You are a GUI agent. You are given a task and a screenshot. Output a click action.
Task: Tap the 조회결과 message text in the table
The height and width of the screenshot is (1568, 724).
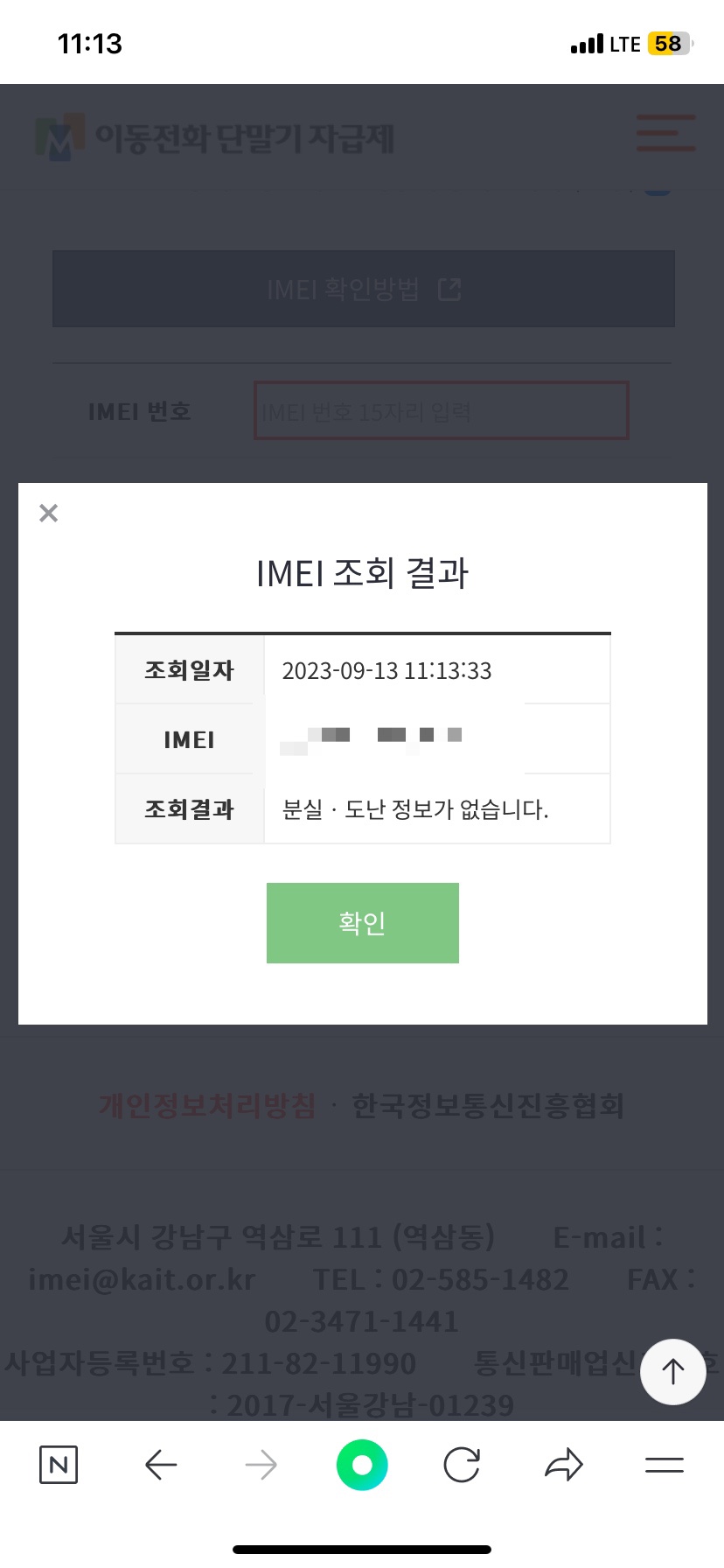[415, 809]
